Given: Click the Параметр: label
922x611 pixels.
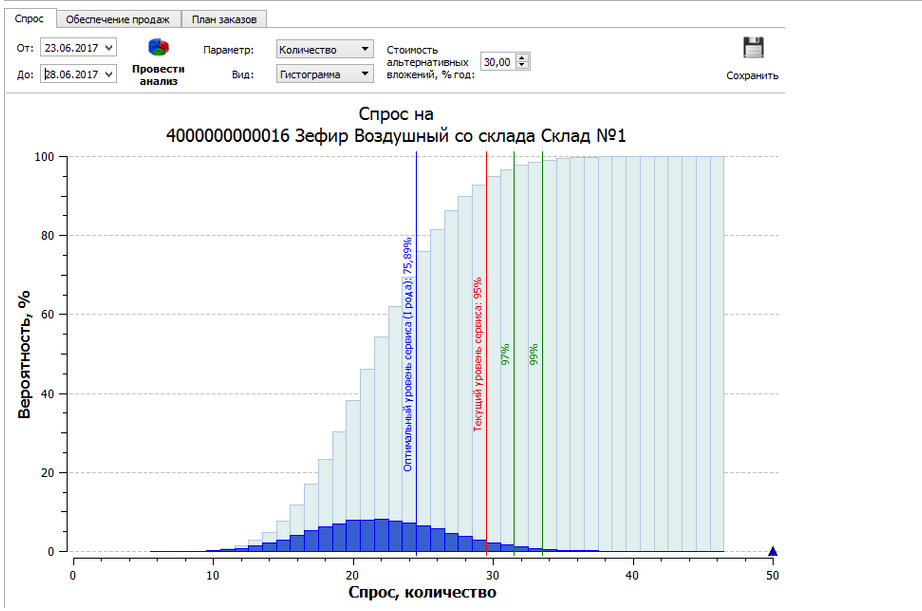Looking at the screenshot, I should pos(229,50).
